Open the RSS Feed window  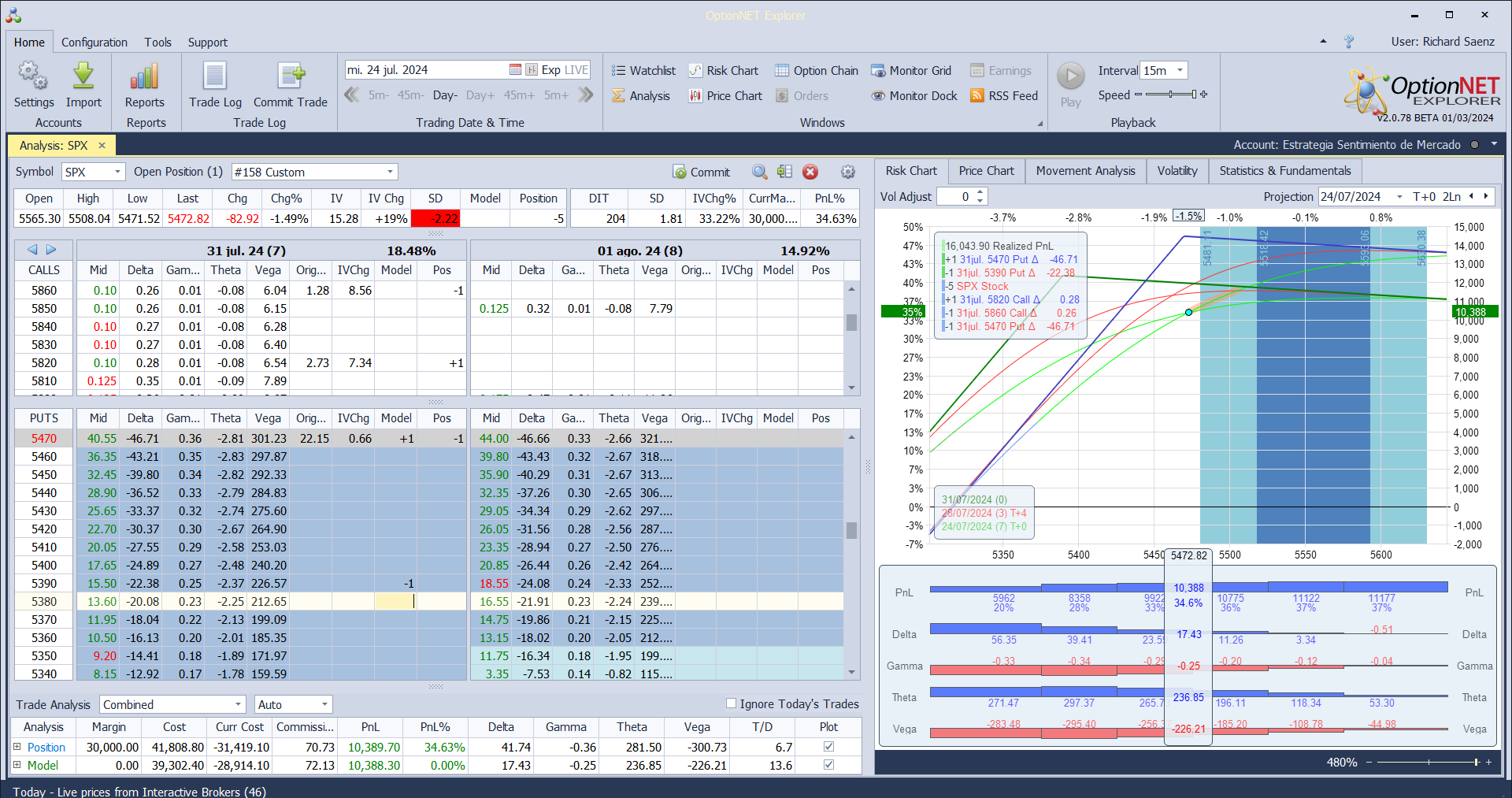pyautogui.click(x=1004, y=96)
